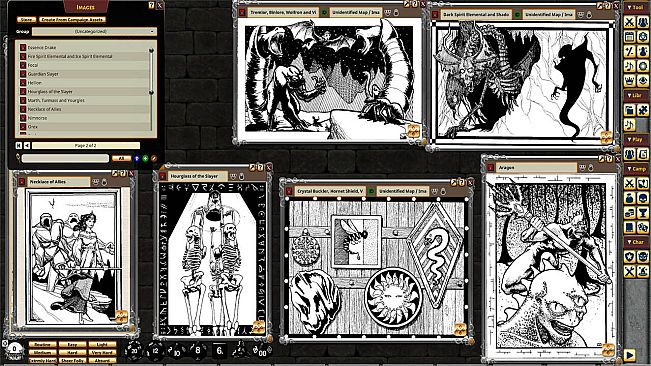Screen dimensions: 651x366
Task: Open the coin stack parcels icon in Camp
Action: (x=629, y=213)
